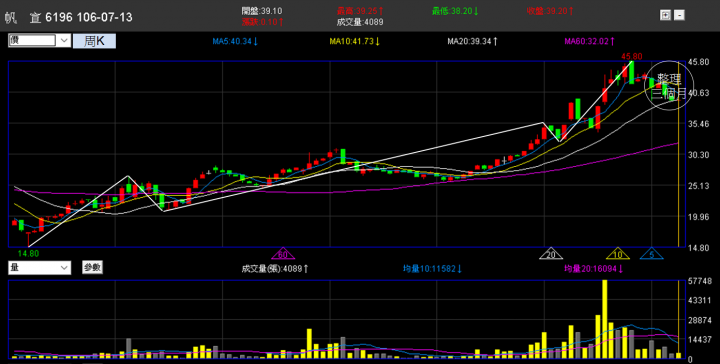Switch to the 周K weekly chart period

pyautogui.click(x=94, y=41)
